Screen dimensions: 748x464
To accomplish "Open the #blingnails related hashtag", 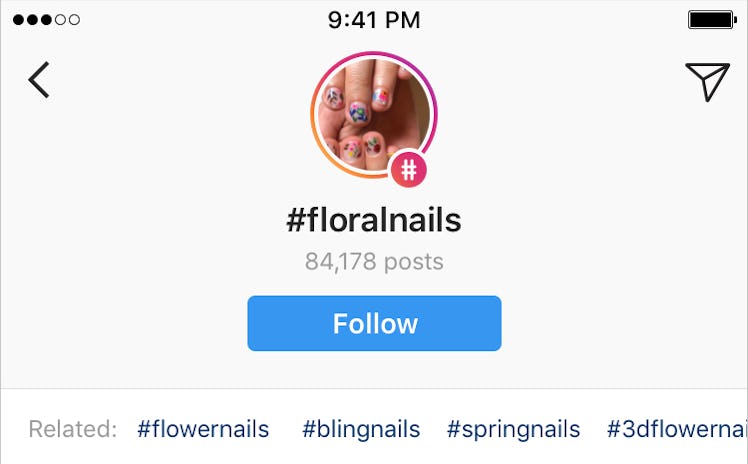I will click(x=361, y=429).
